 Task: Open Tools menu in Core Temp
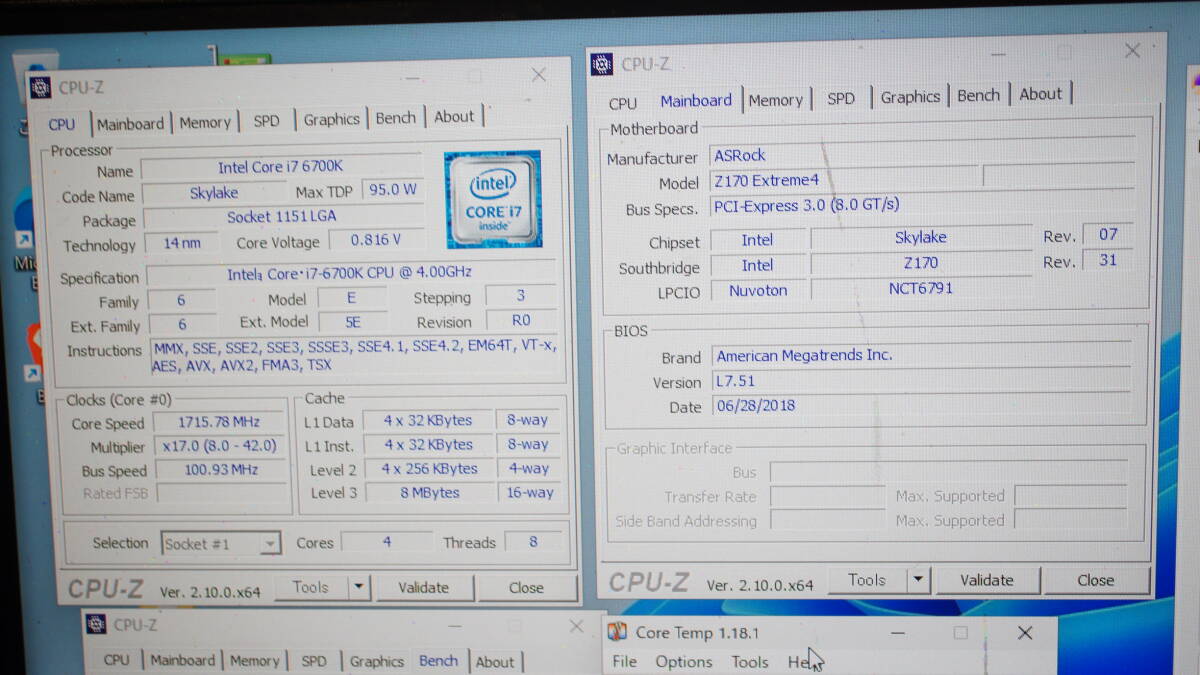click(x=750, y=661)
